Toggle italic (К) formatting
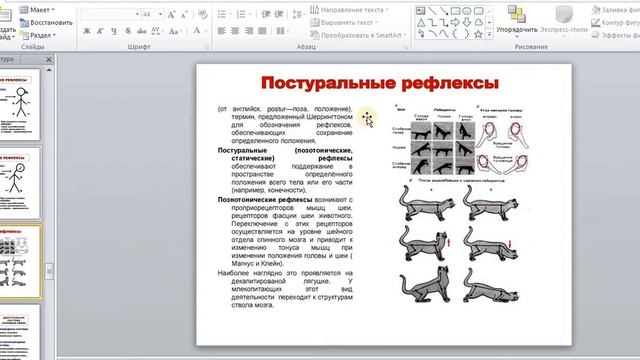This screenshot has width=640, height=360. pyautogui.click(x=100, y=31)
